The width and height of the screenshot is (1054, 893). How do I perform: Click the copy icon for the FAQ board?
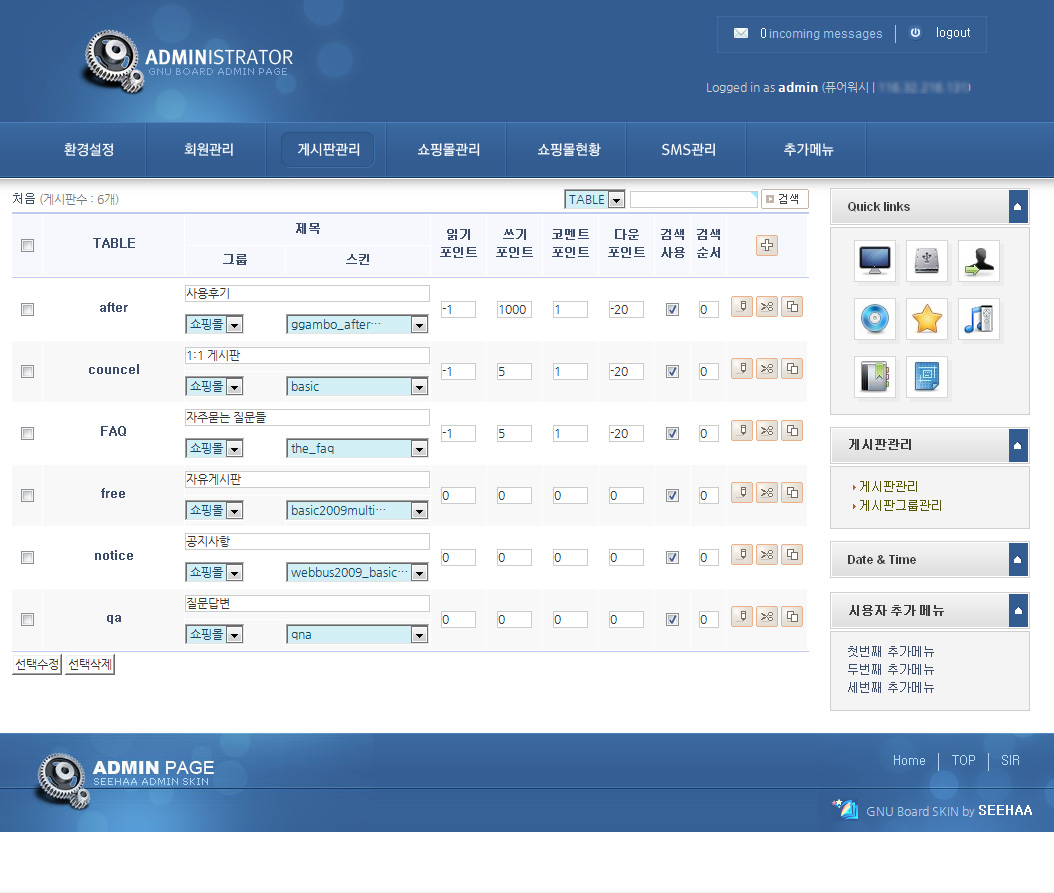[x=792, y=430]
